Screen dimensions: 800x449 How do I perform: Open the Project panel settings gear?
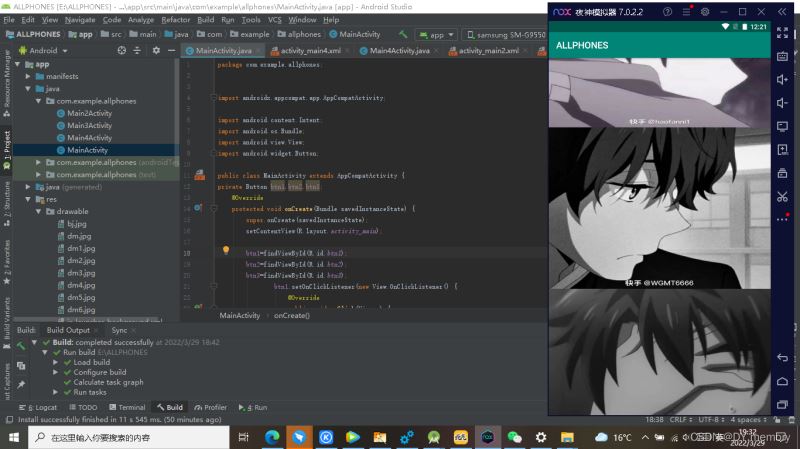[x=156, y=50]
